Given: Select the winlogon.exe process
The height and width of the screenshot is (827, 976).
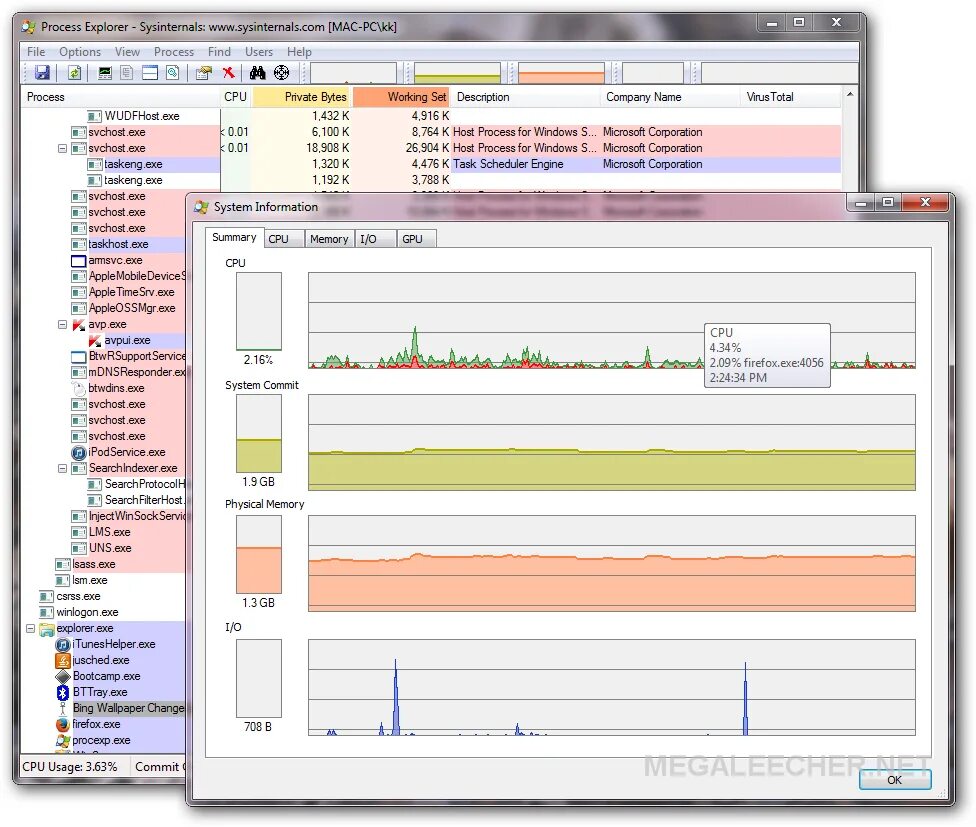Looking at the screenshot, I should point(87,612).
